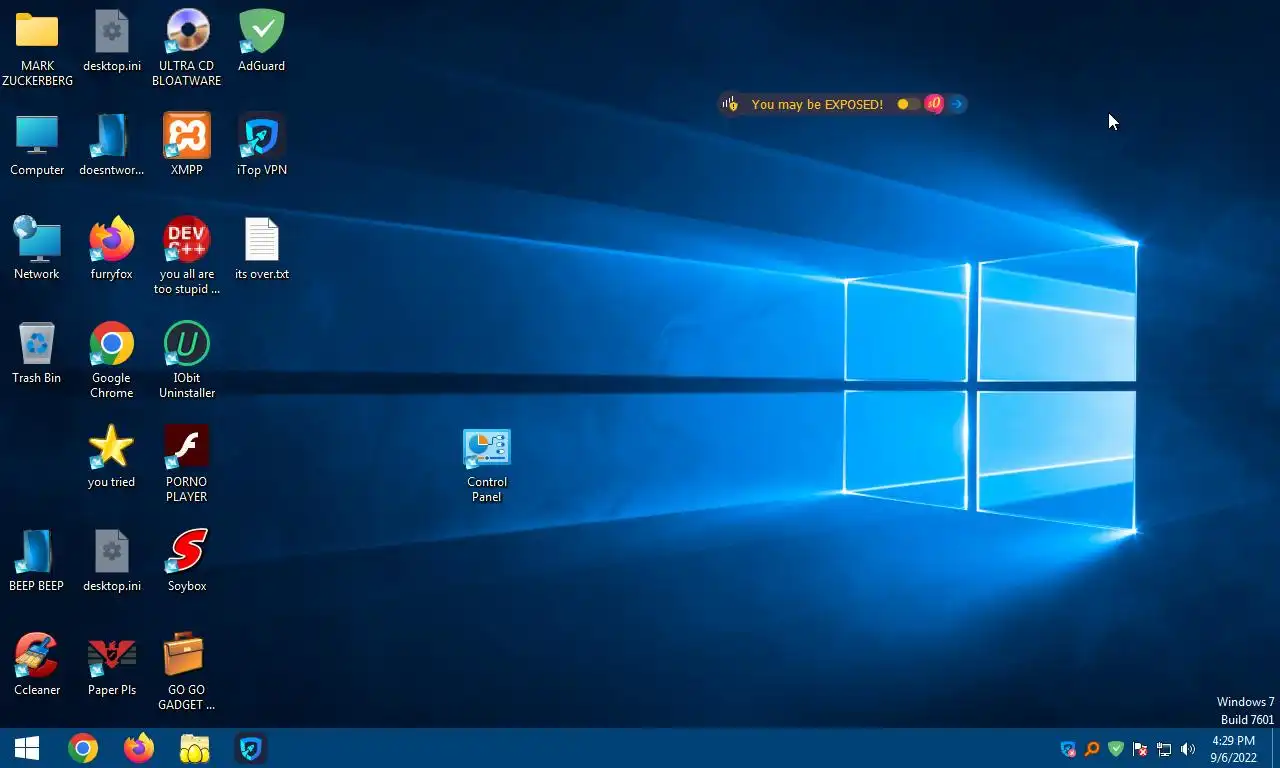Open the iTop VPN tray icon

click(x=1068, y=749)
